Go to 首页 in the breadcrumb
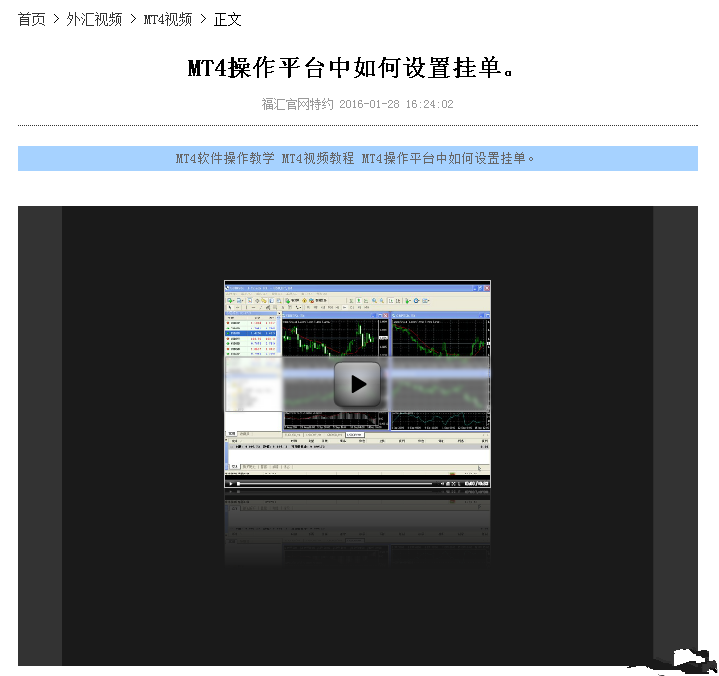Image resolution: width=719 pixels, height=676 pixels. tap(32, 19)
